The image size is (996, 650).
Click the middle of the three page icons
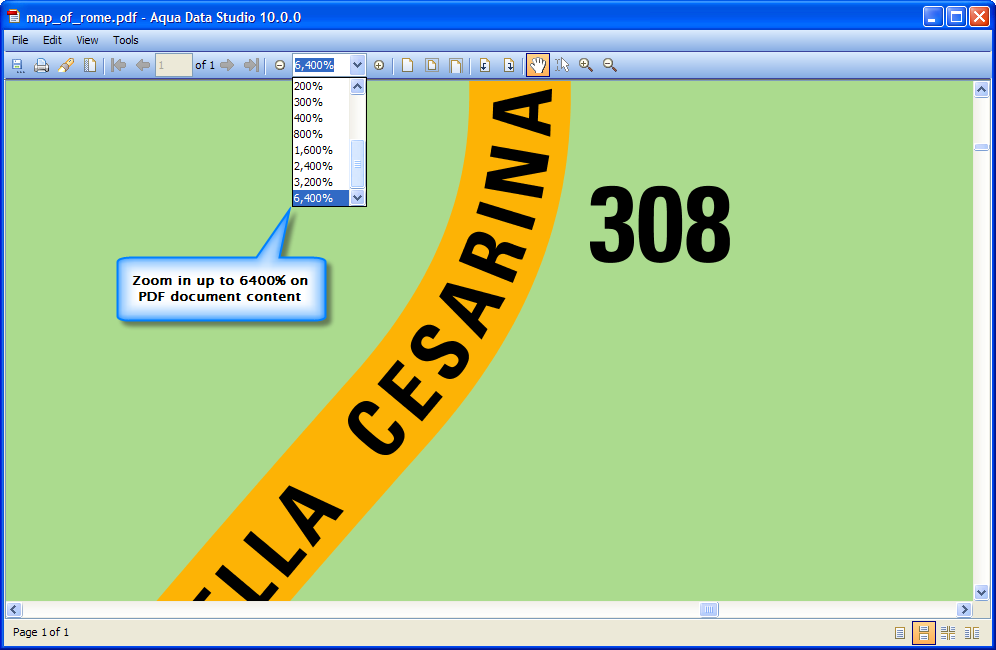coord(432,65)
